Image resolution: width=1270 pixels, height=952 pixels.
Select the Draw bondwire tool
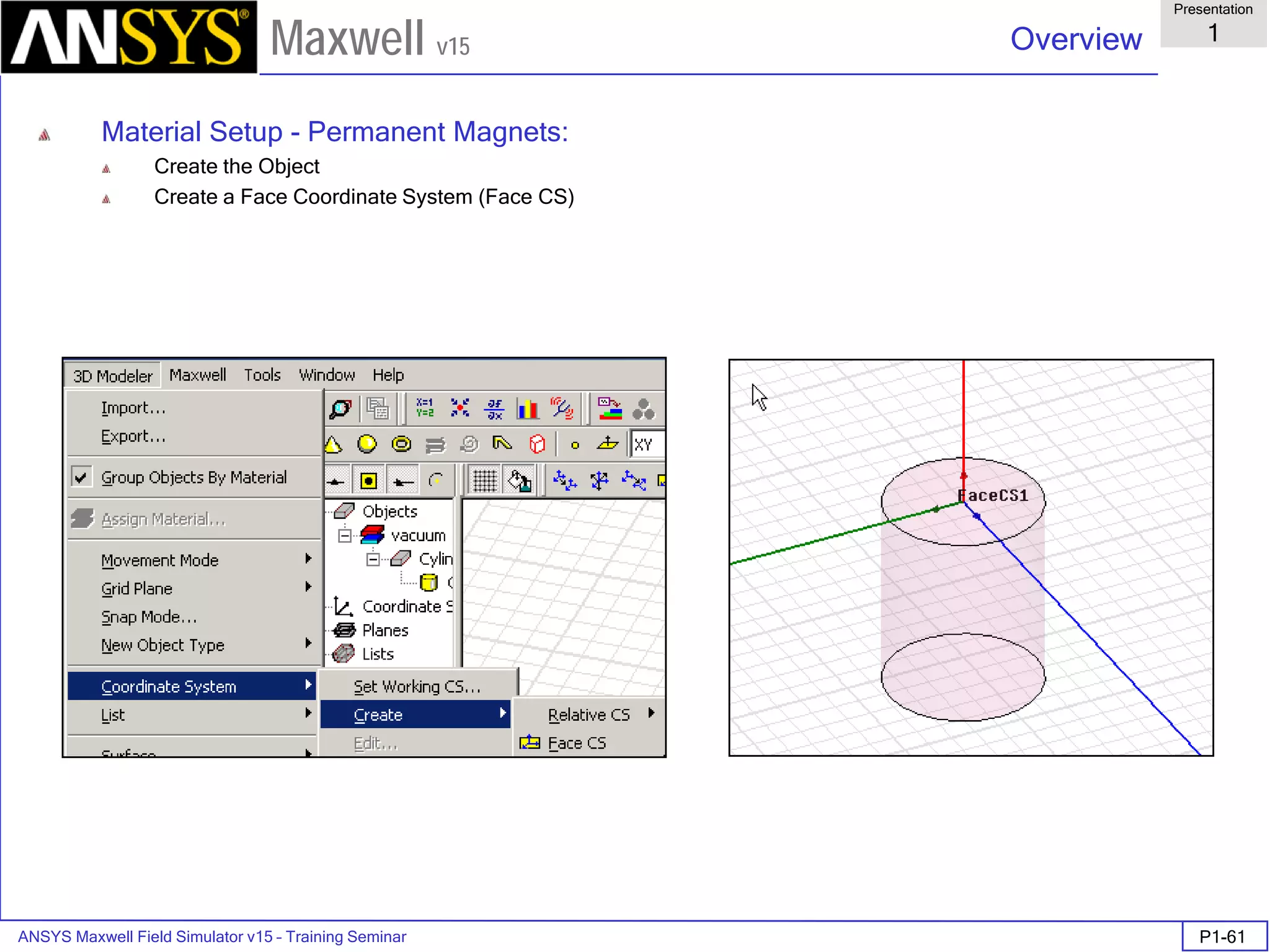coord(502,444)
